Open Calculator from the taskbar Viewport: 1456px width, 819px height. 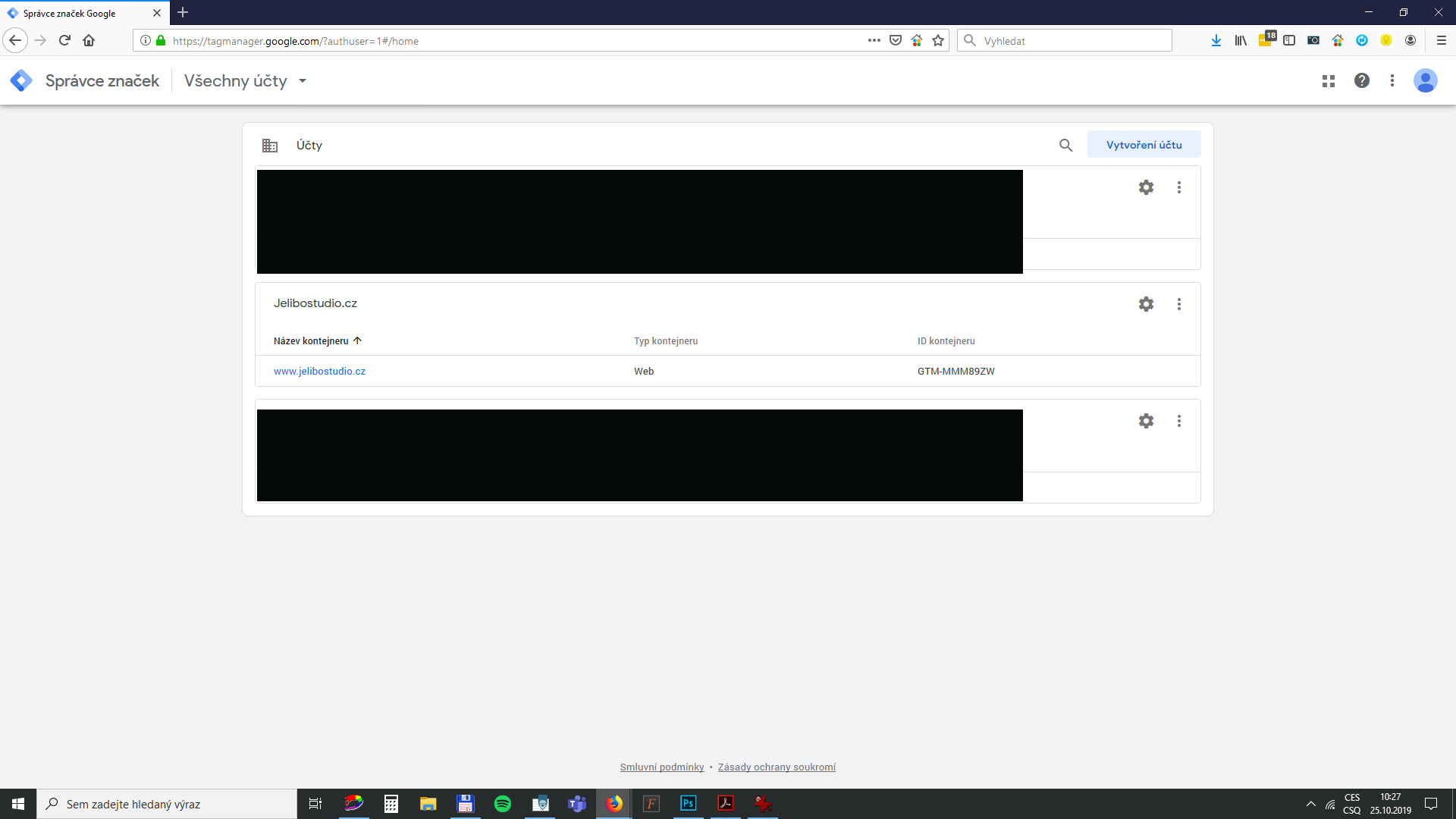391,804
